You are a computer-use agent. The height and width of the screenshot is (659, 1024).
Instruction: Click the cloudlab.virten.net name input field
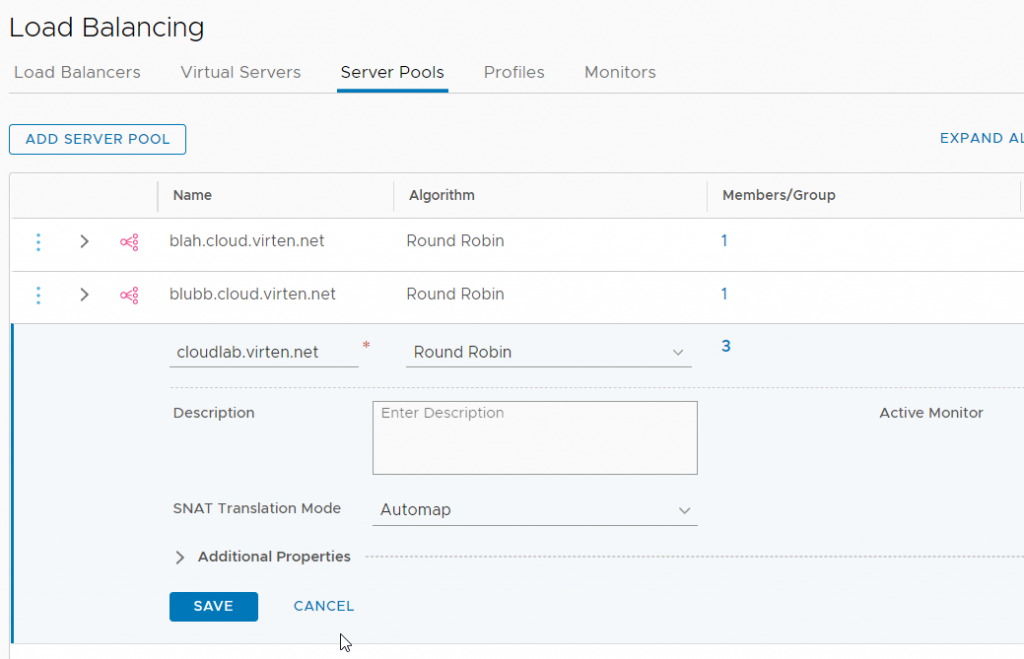pos(262,352)
